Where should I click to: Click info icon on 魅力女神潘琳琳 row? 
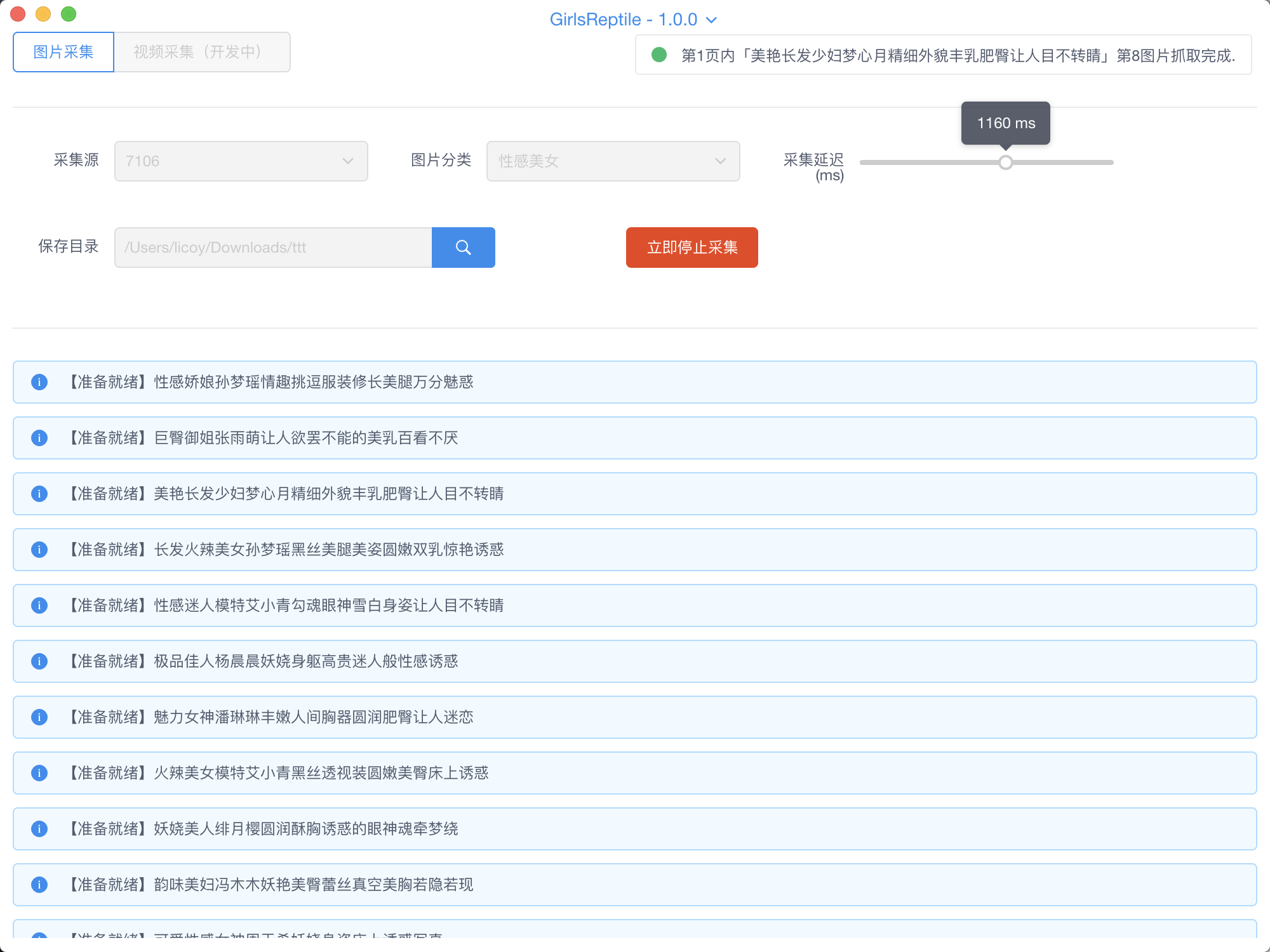point(39,717)
